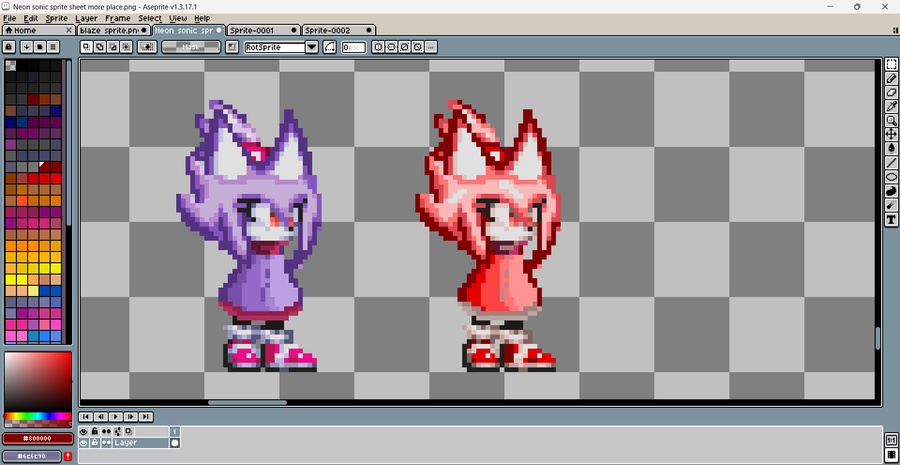Image resolution: width=900 pixels, height=465 pixels.
Task: Click the right diagonal symmetry button
Action: point(404,47)
